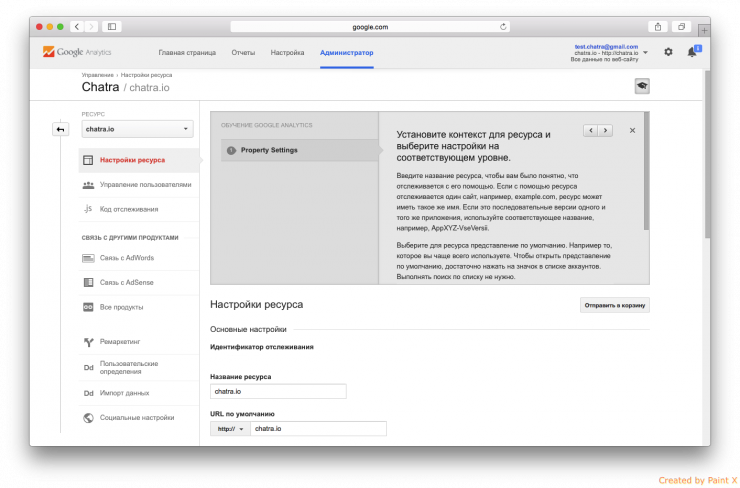Screen dimensions: 740x488
Task: Click the user management people icon
Action: click(88, 185)
